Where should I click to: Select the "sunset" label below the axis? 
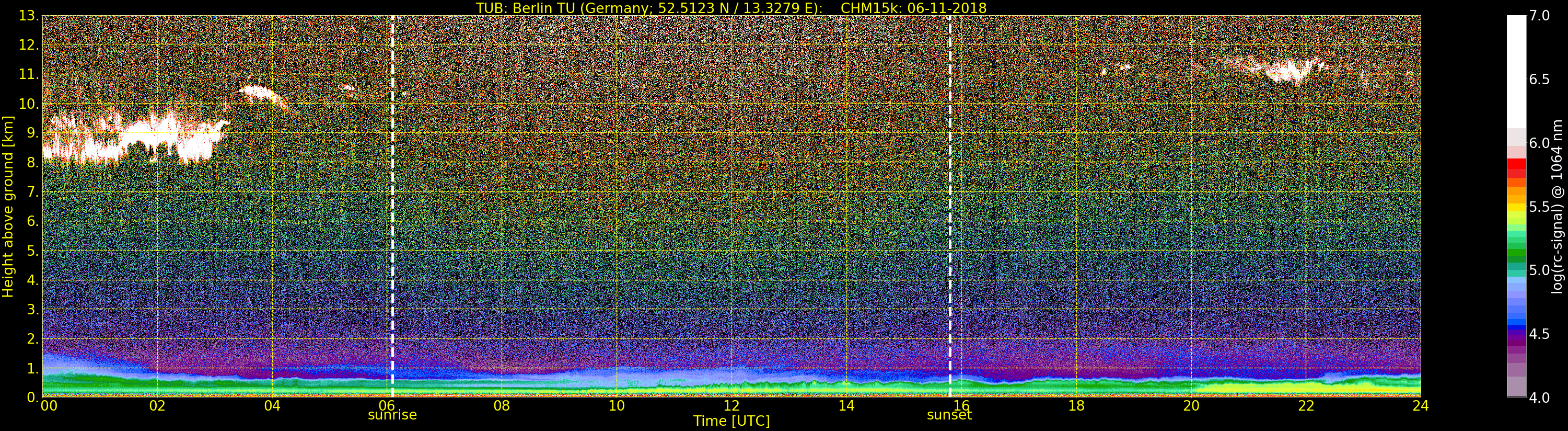(949, 415)
